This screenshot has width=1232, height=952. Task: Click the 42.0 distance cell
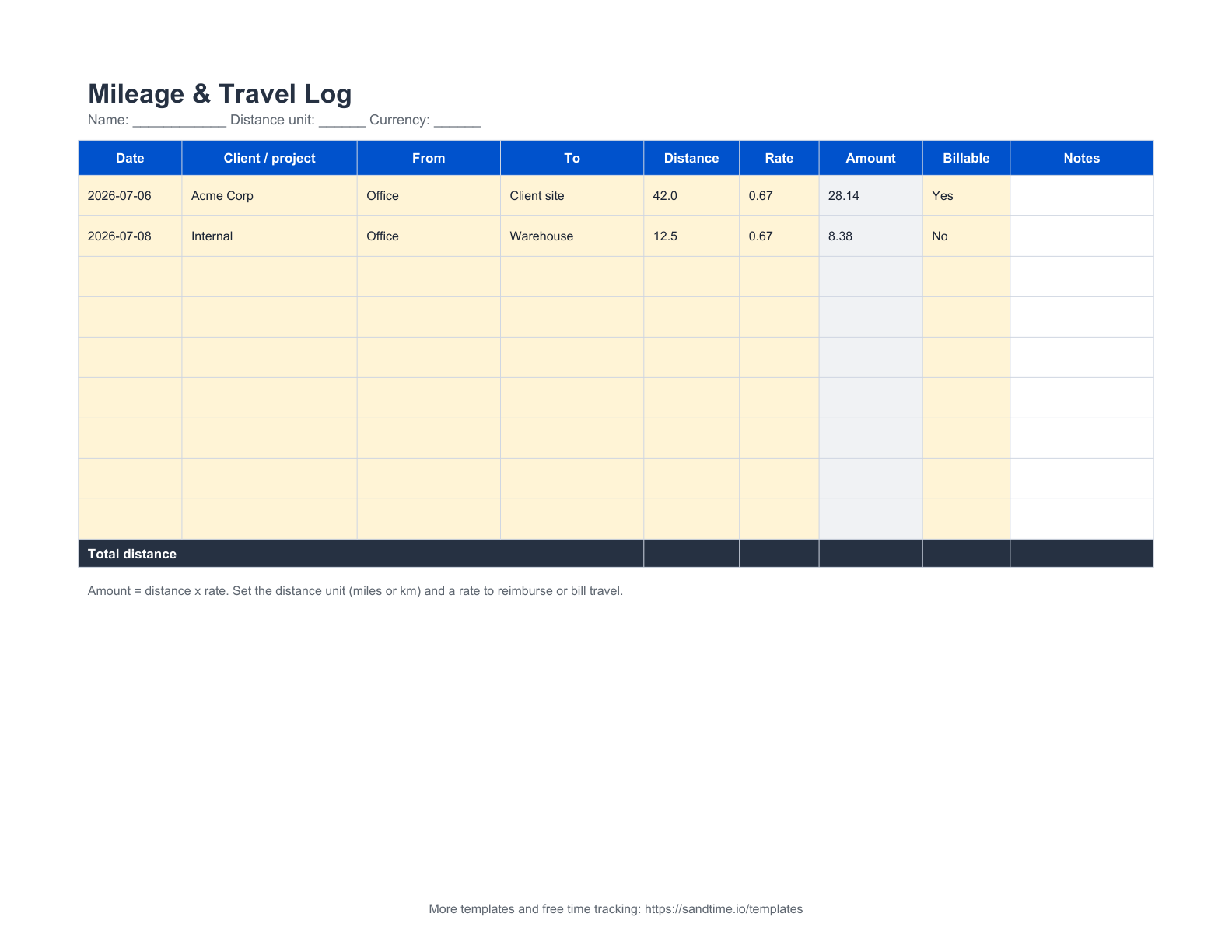(x=691, y=196)
